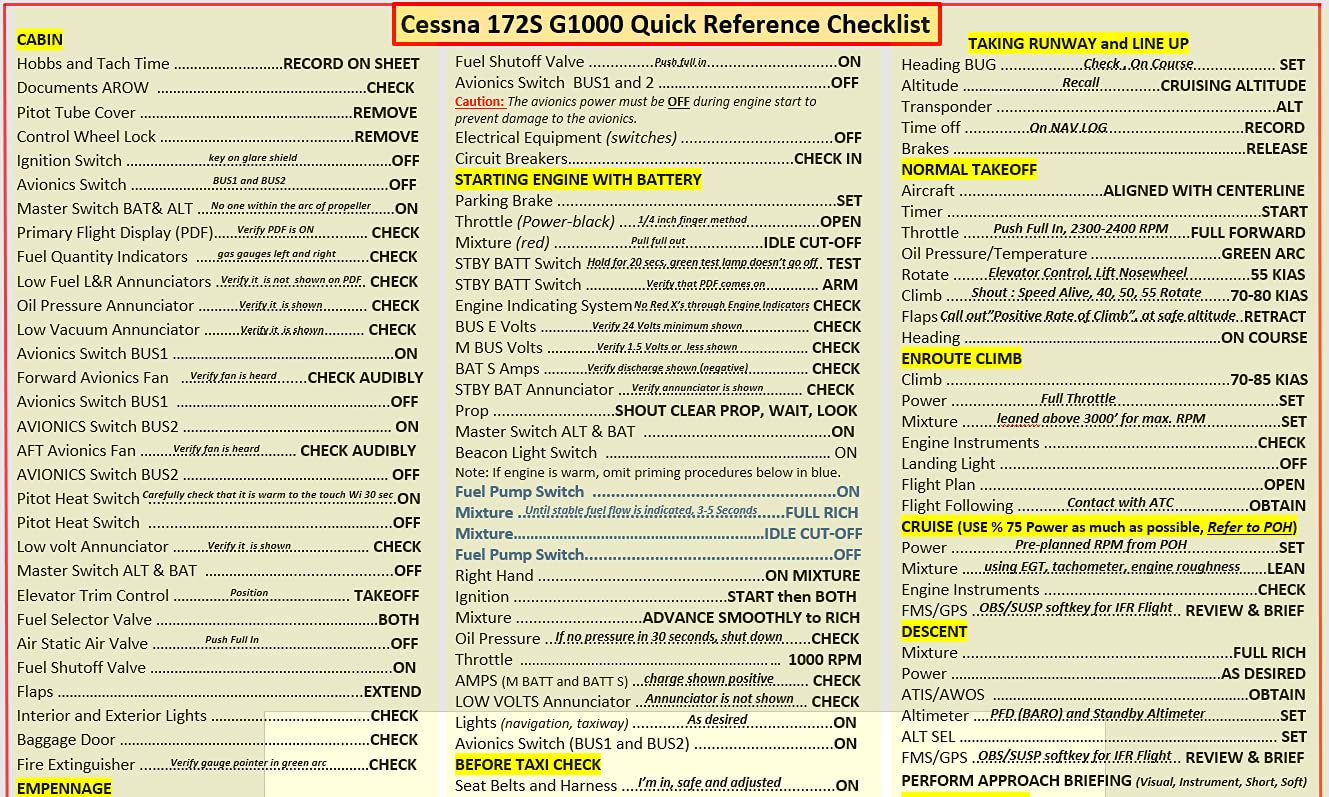Screen dimensions: 1329x797
Task: Click the "BEFORE TAXI CHECK" heading
Action: click(528, 765)
